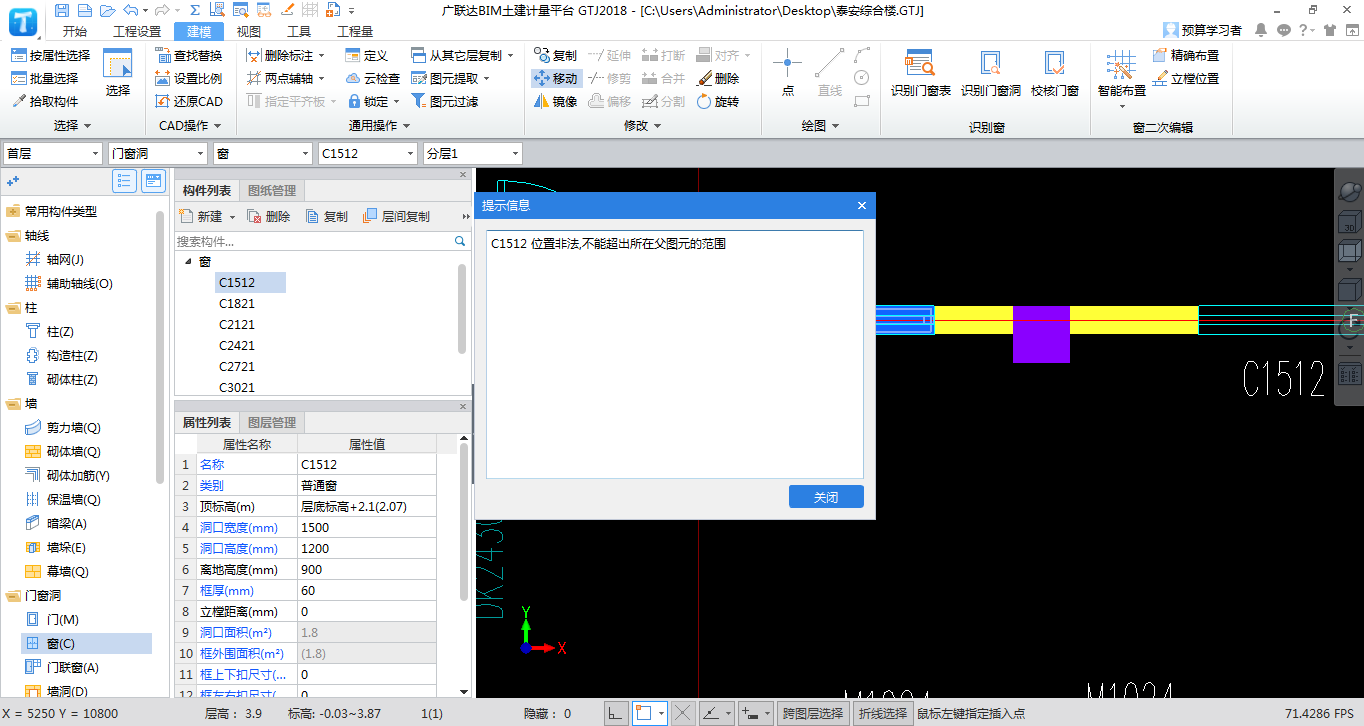Click the 智能布置 tool
The image size is (1364, 726).
point(1121,78)
